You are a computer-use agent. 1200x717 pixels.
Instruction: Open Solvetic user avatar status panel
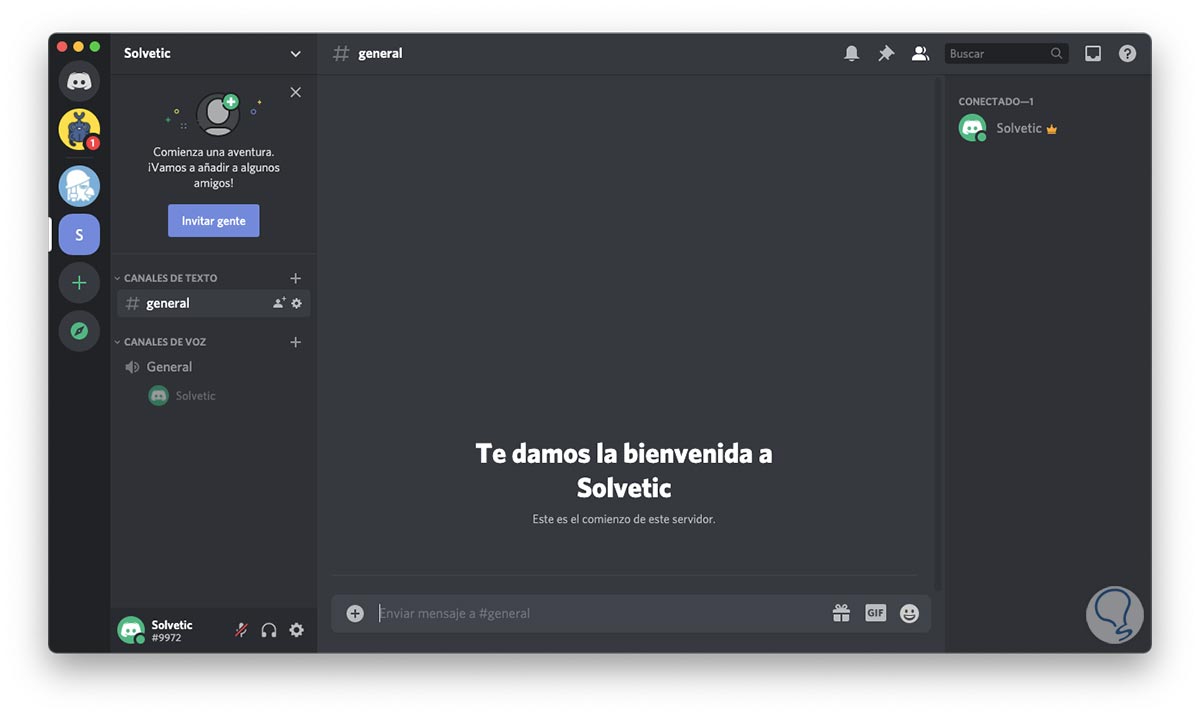pyautogui.click(x=131, y=630)
